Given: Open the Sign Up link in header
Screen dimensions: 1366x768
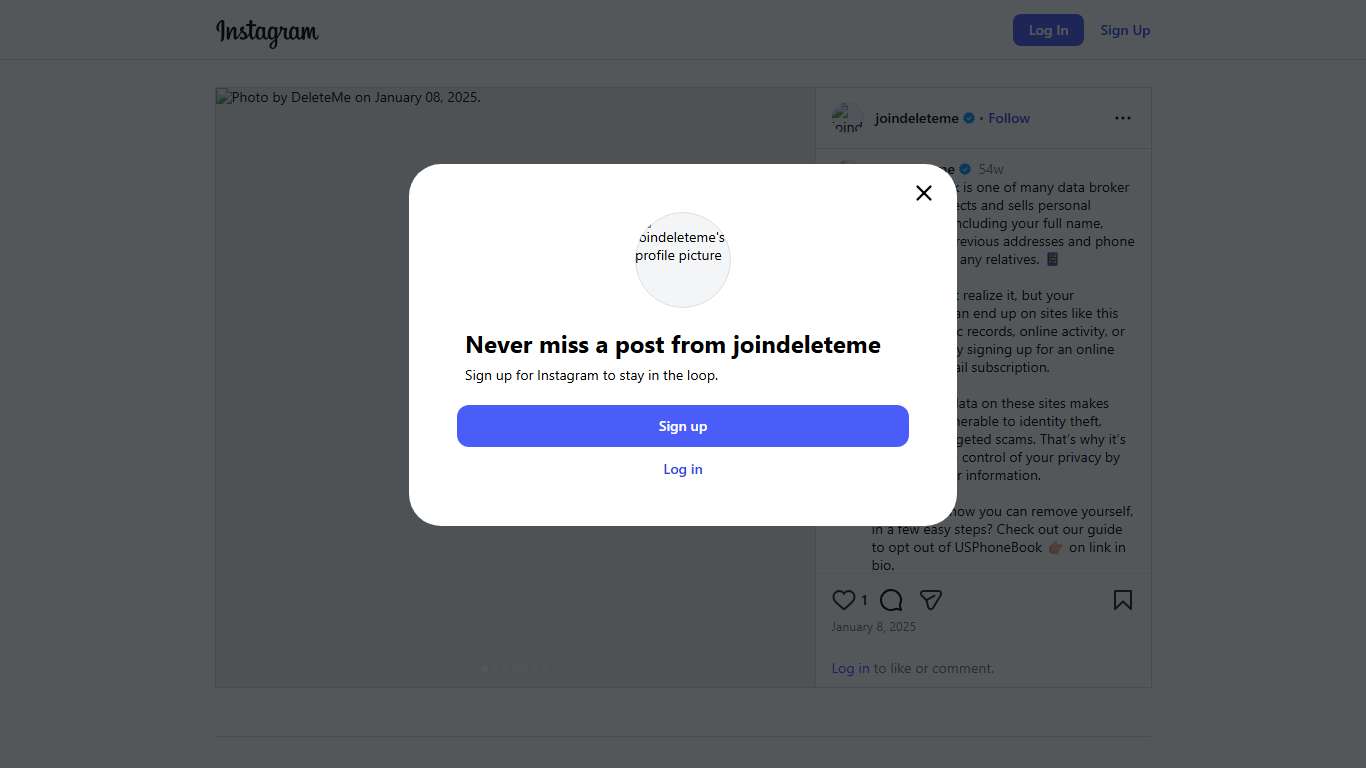Looking at the screenshot, I should tap(1125, 30).
